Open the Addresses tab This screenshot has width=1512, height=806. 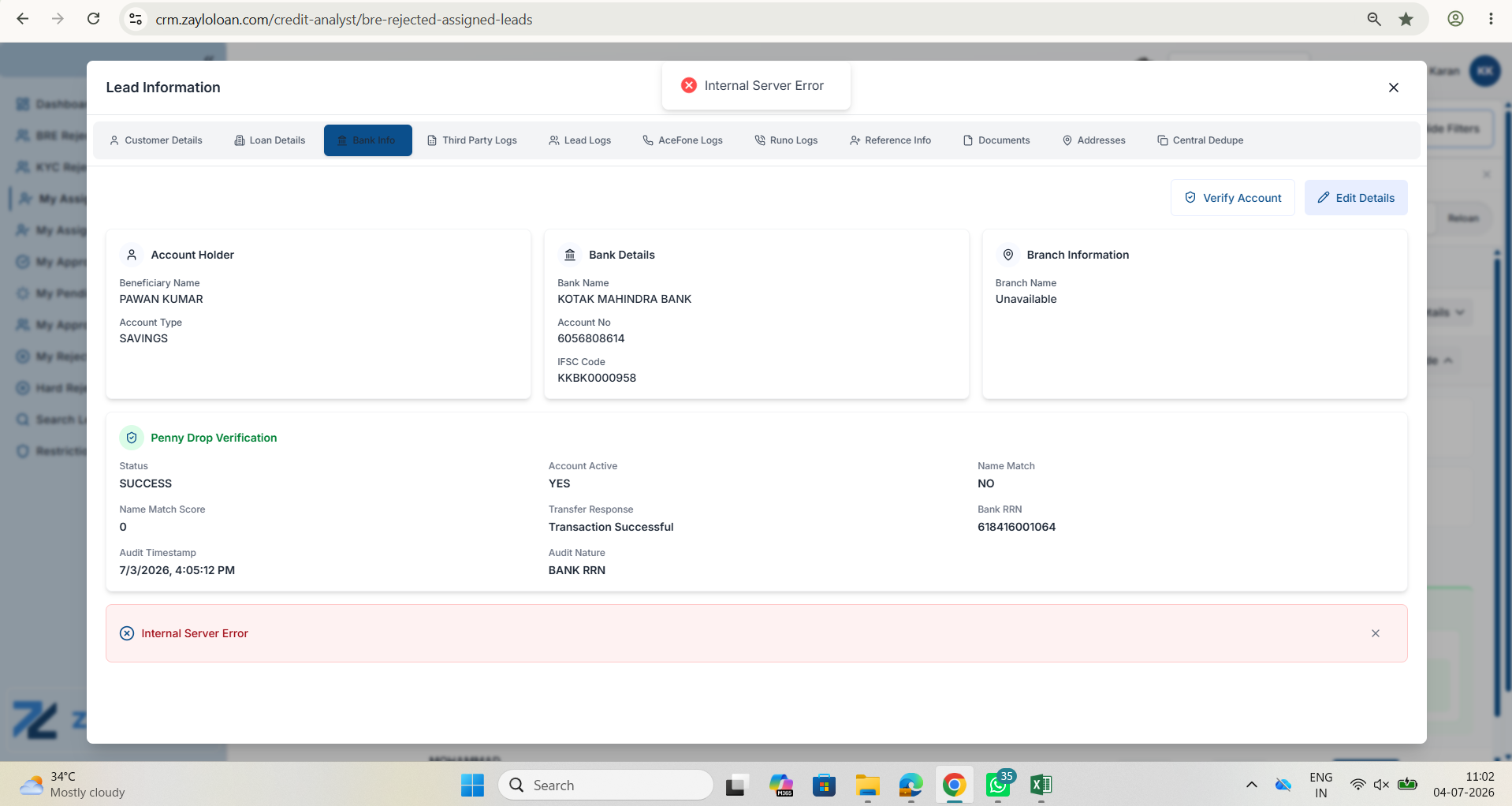(x=1094, y=140)
